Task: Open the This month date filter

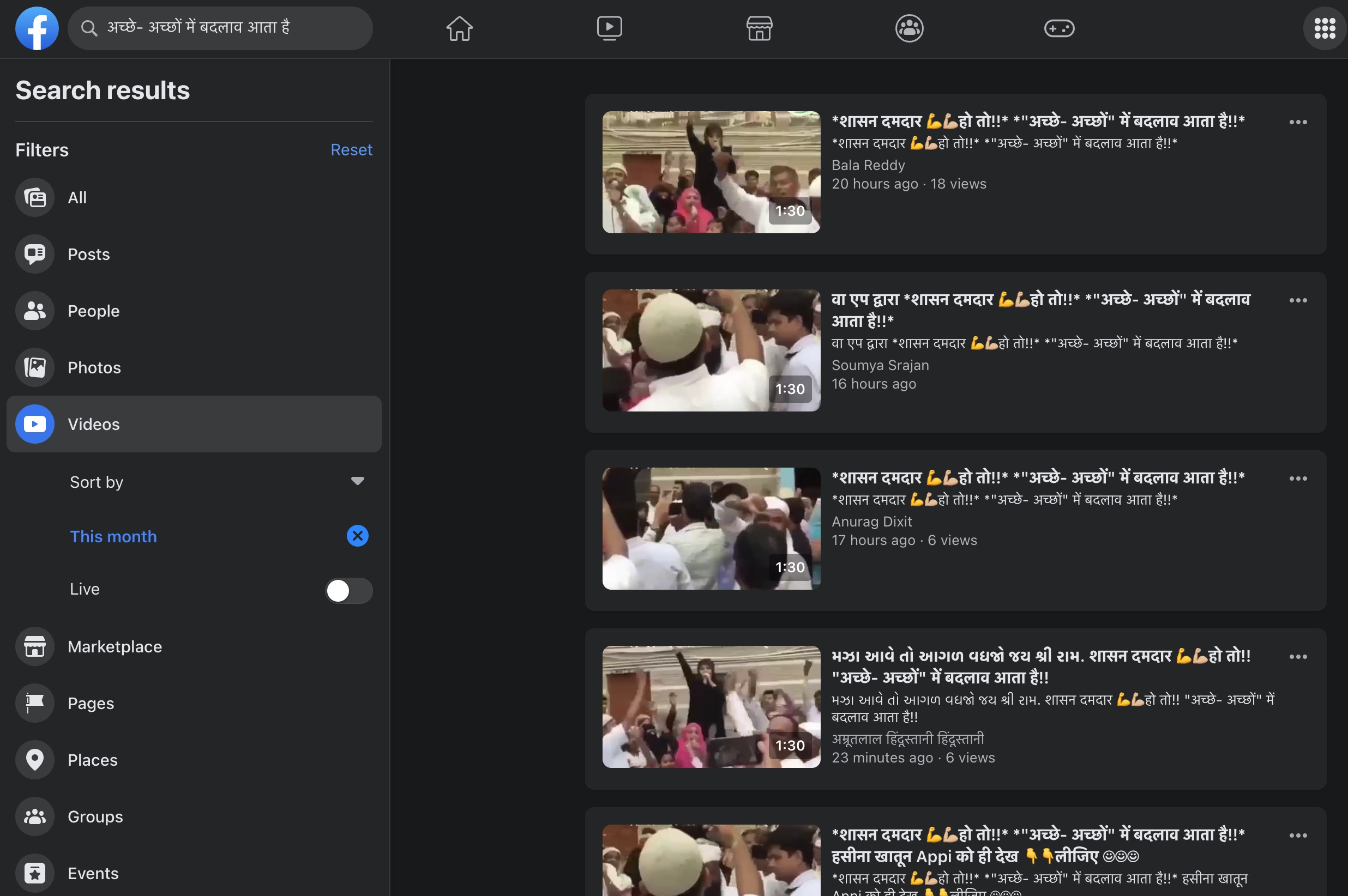Action: pos(113,537)
